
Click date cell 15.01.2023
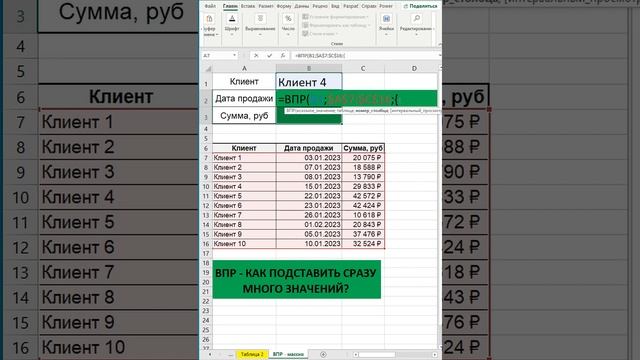(x=309, y=187)
